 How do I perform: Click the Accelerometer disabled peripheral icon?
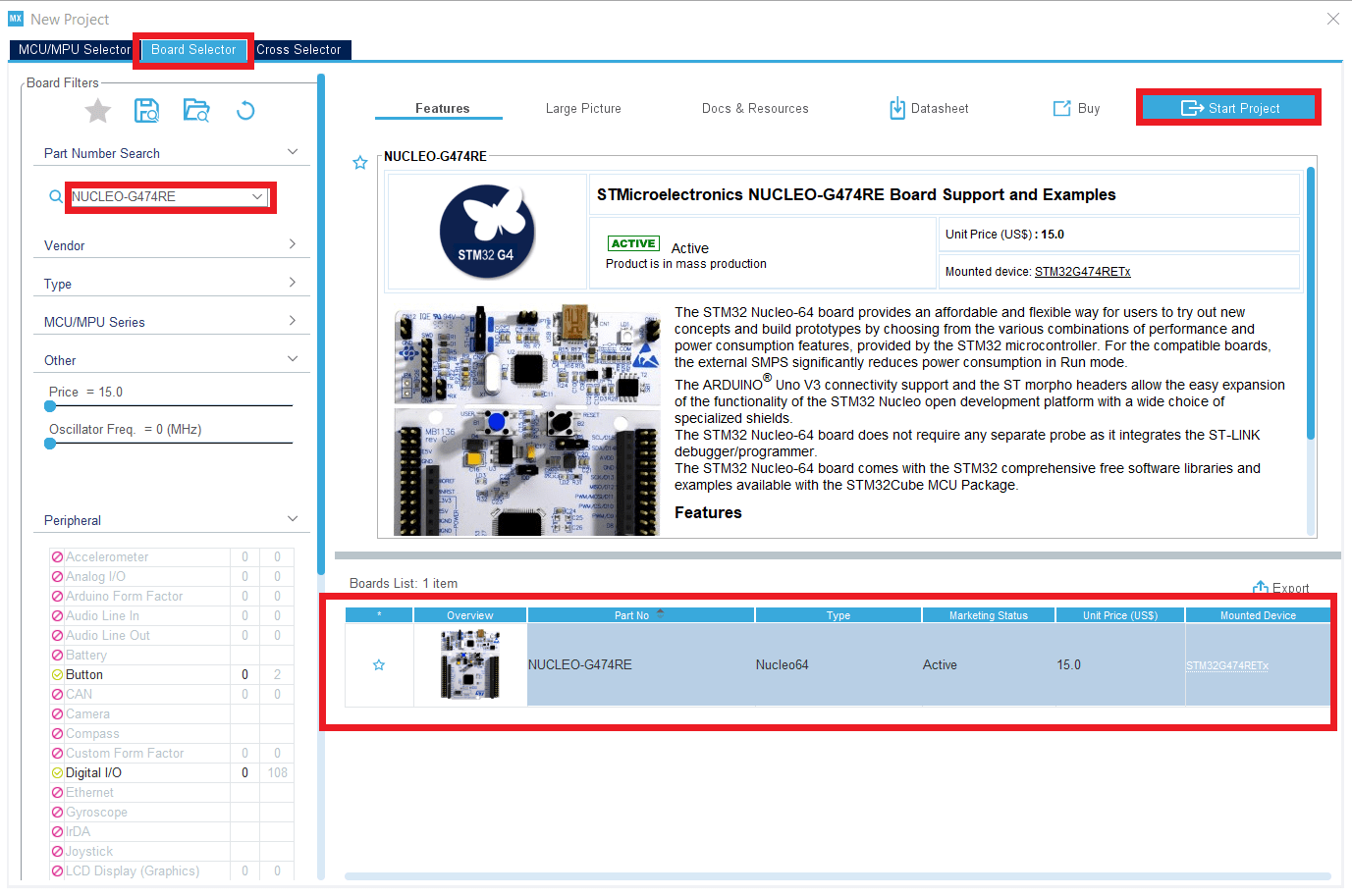coord(57,557)
